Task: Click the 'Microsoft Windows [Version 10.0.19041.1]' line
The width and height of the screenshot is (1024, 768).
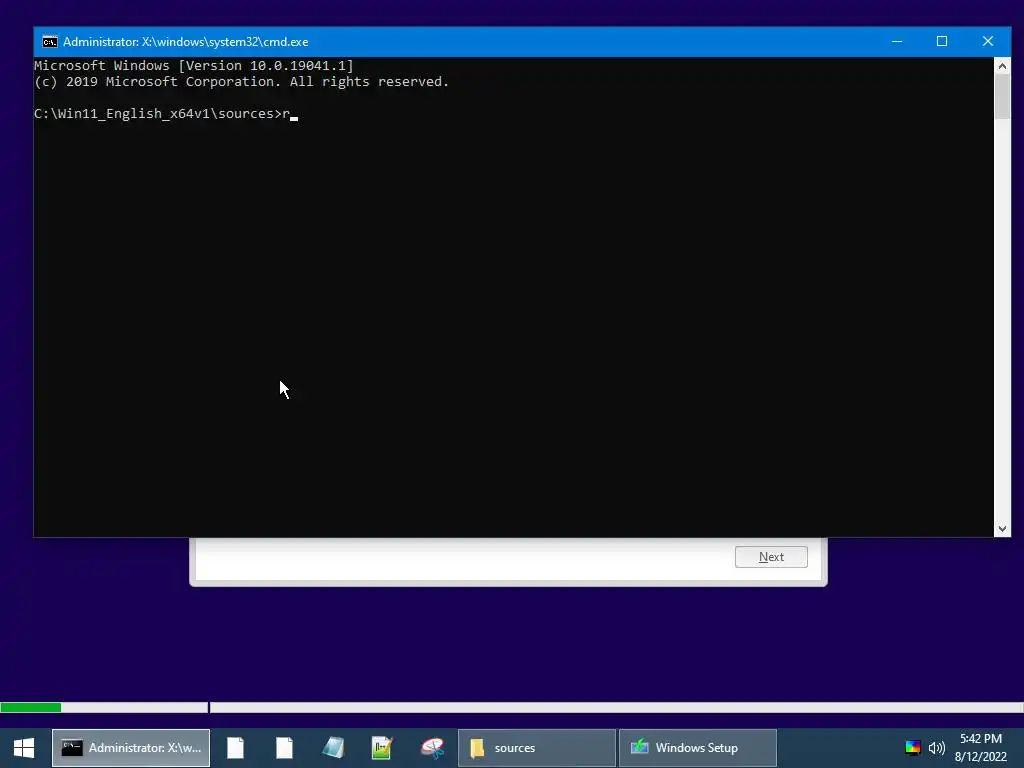Action: pyautogui.click(x=193, y=65)
